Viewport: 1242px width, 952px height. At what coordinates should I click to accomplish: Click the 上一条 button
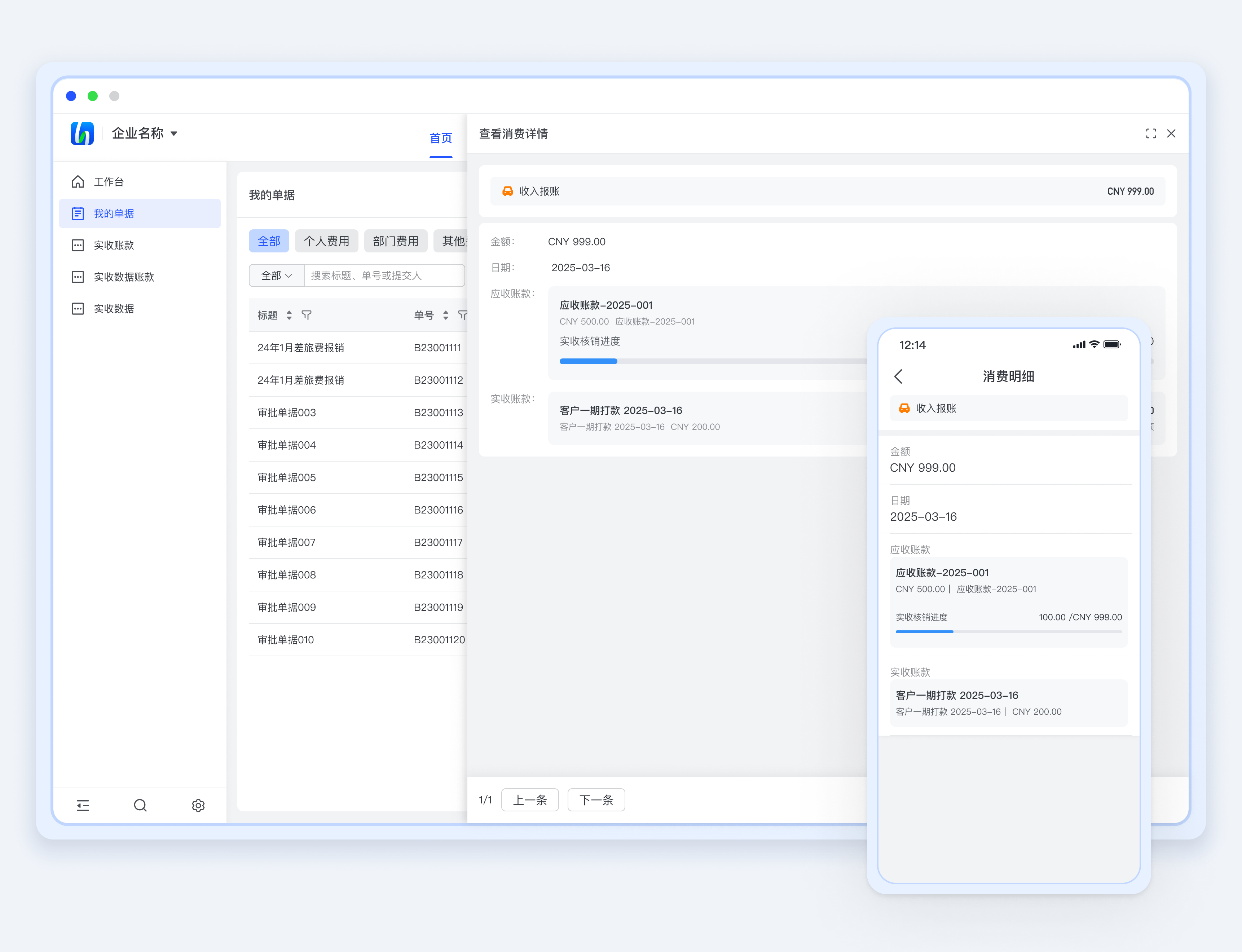(x=530, y=800)
